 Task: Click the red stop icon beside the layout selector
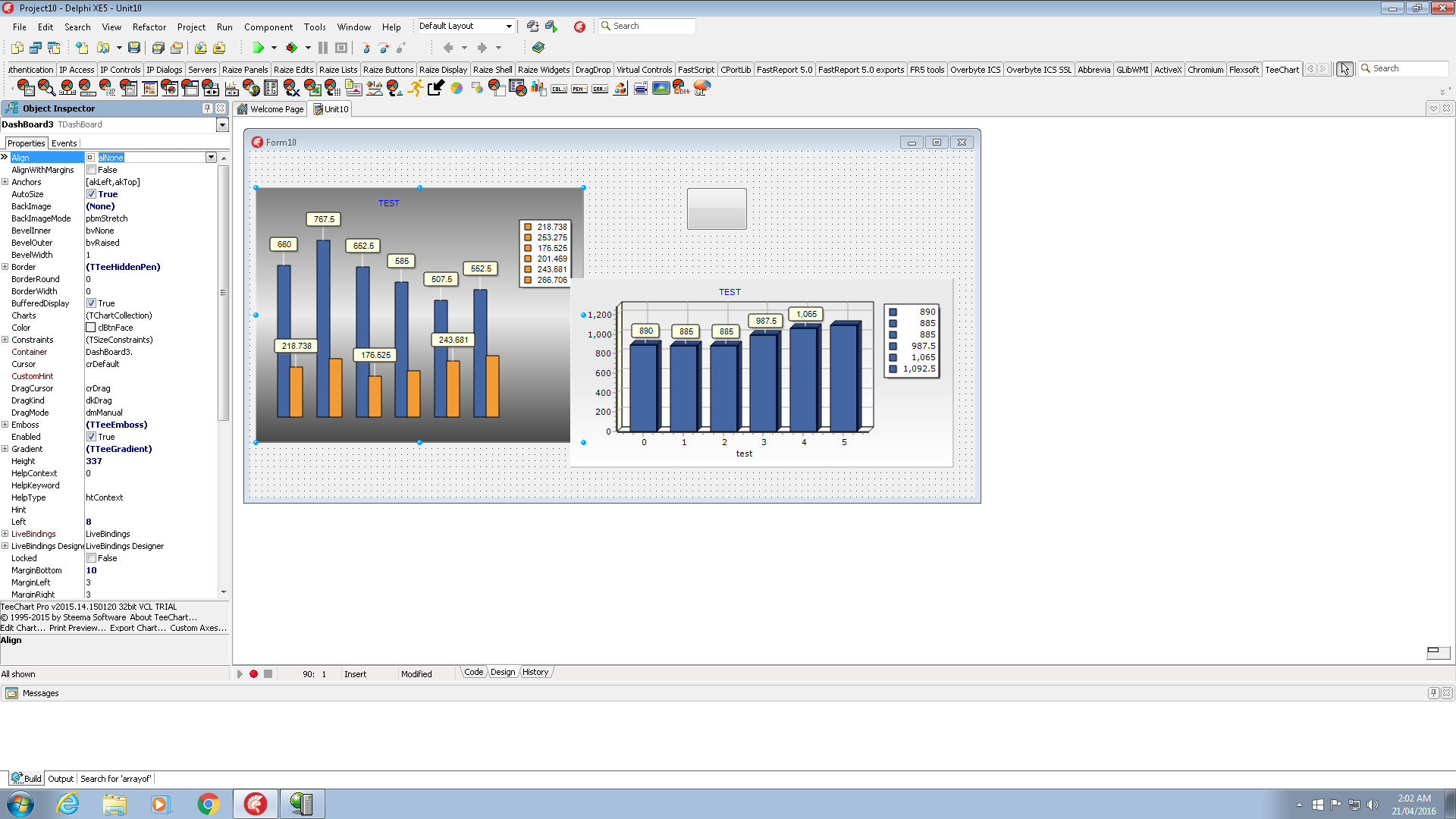pyautogui.click(x=579, y=27)
